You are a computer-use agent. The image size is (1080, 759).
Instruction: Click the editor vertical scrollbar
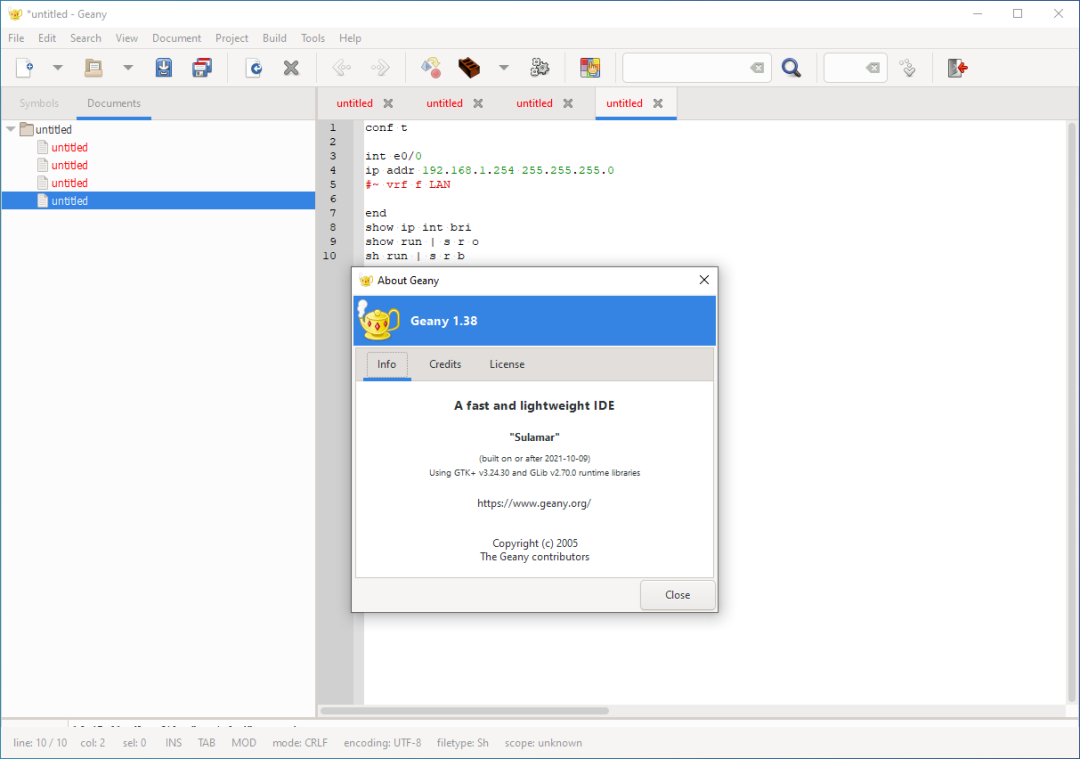click(1072, 413)
